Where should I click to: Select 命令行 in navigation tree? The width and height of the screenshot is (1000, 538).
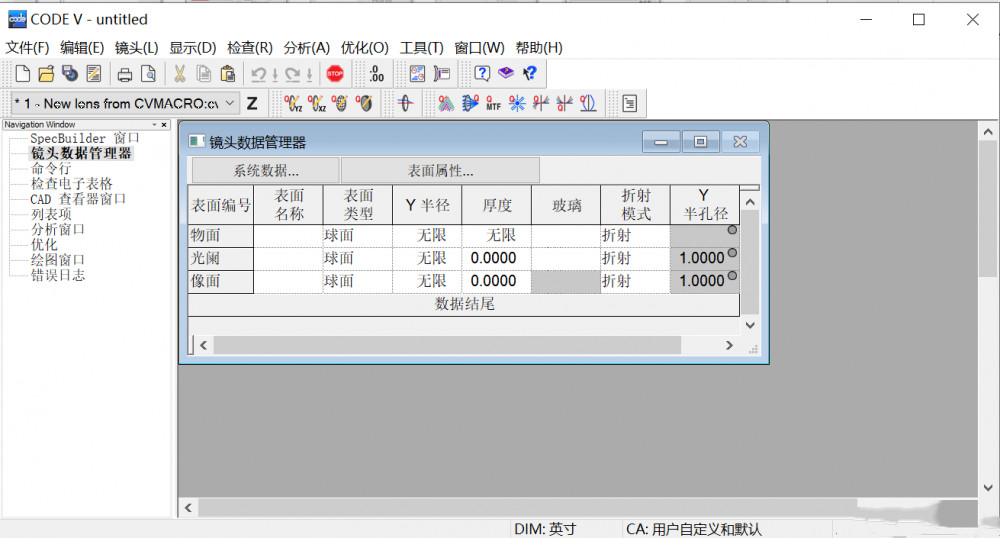coord(51,168)
